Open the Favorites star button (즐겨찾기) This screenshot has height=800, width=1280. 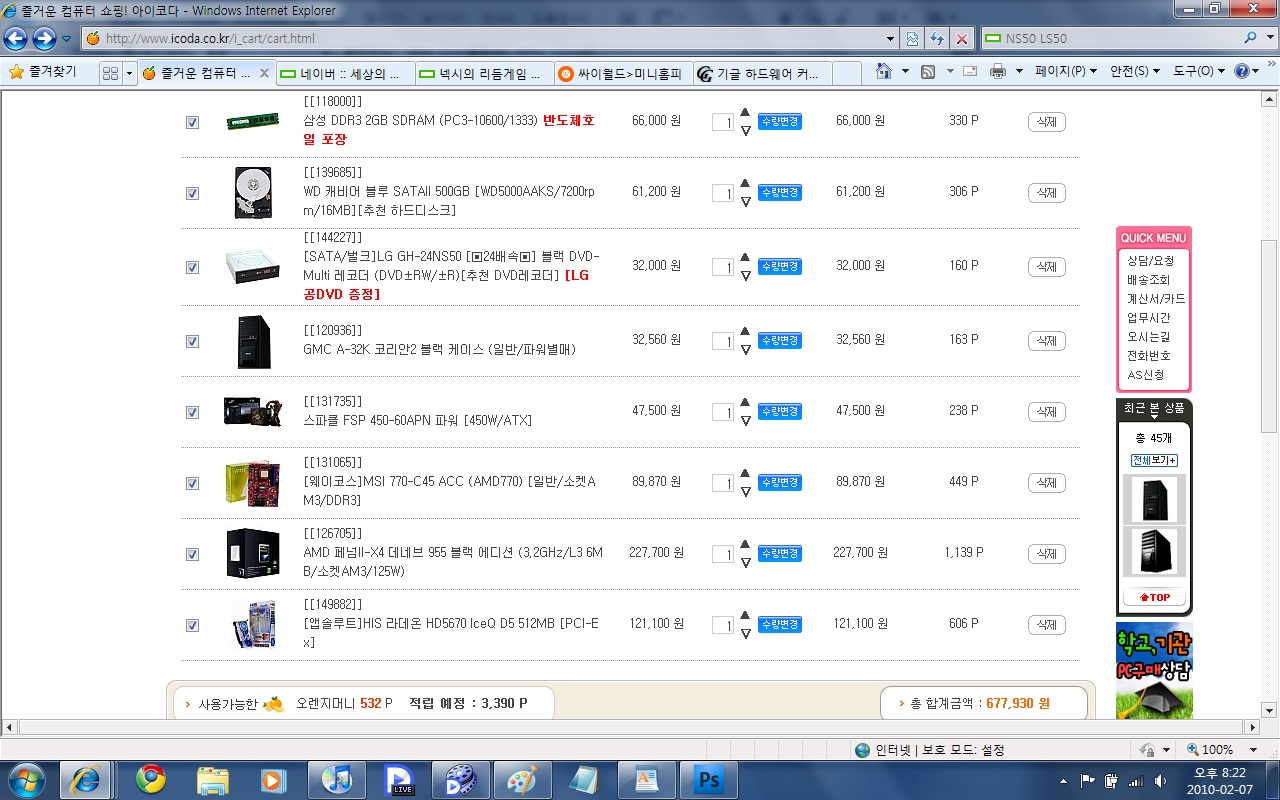click(42, 72)
